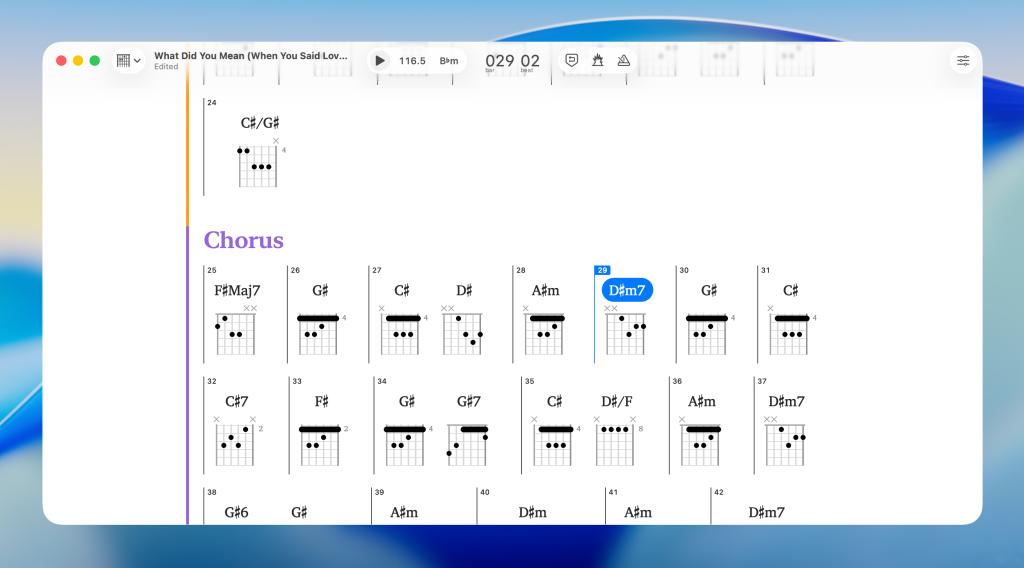The width and height of the screenshot is (1024, 568).
Task: Click the D♯/F chord diagram in bar 35
Action: [x=616, y=444]
